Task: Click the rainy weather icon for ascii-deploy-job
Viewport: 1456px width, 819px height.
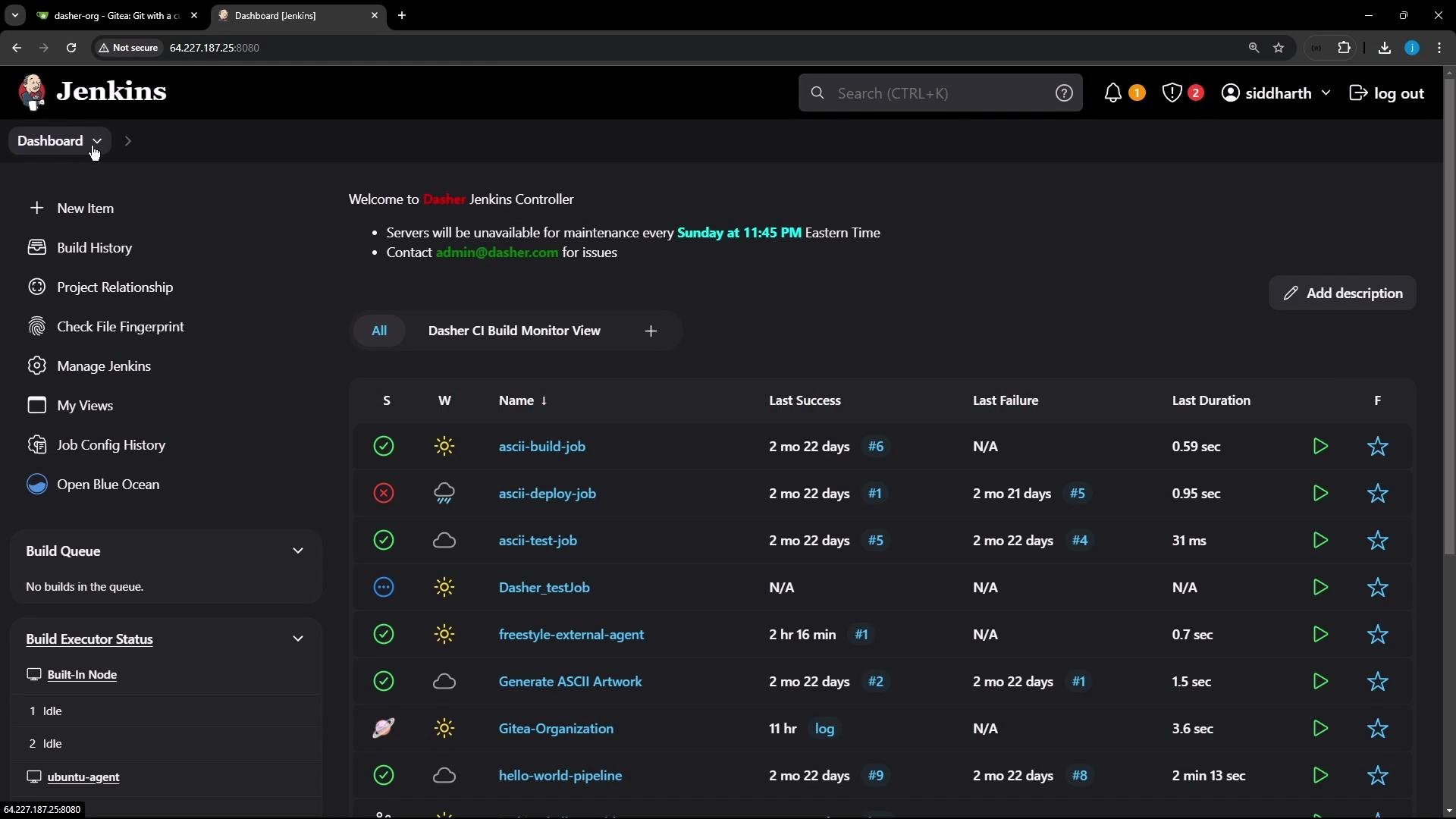Action: click(444, 494)
